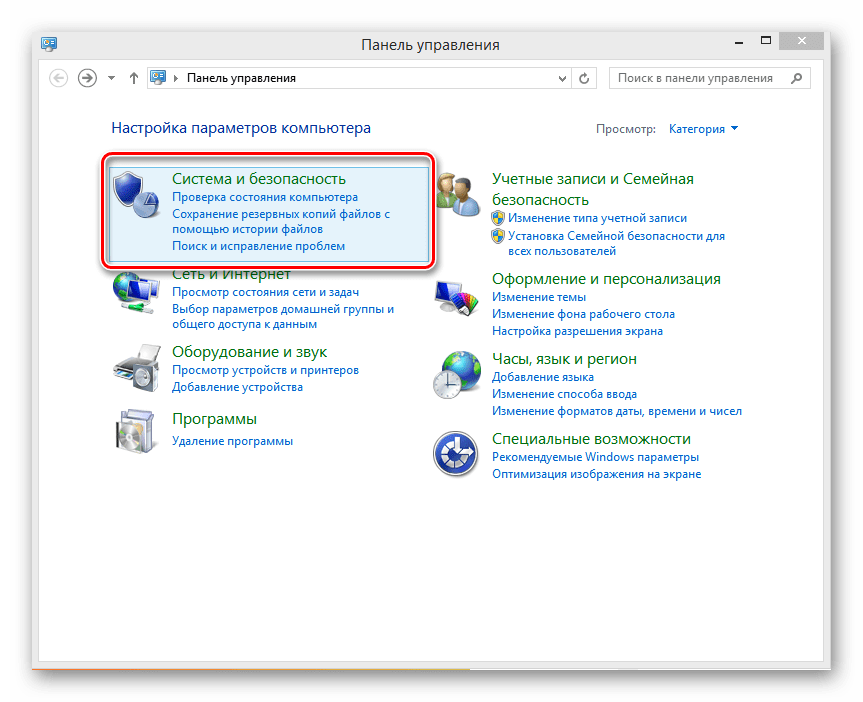
Task: Expand recent locations arrow beside forward button
Action: (x=111, y=78)
